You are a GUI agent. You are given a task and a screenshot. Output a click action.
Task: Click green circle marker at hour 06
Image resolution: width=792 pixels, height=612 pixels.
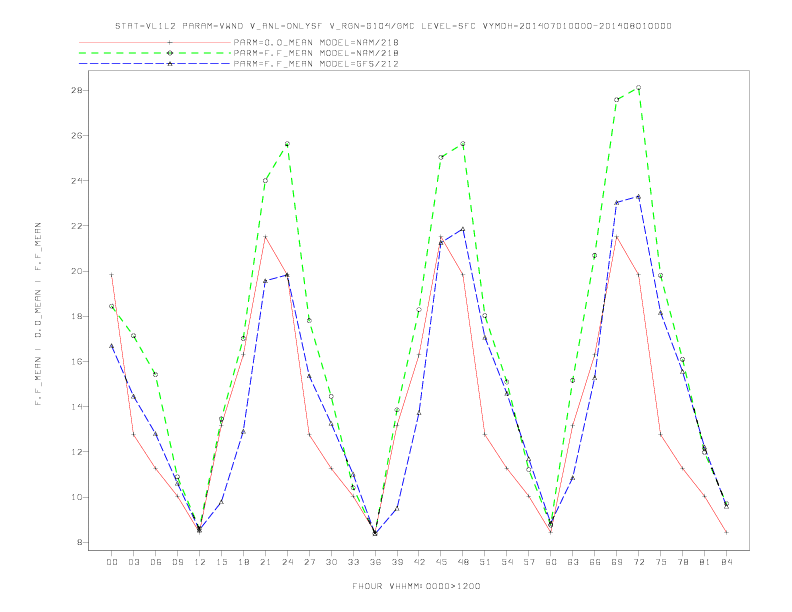coord(156,375)
